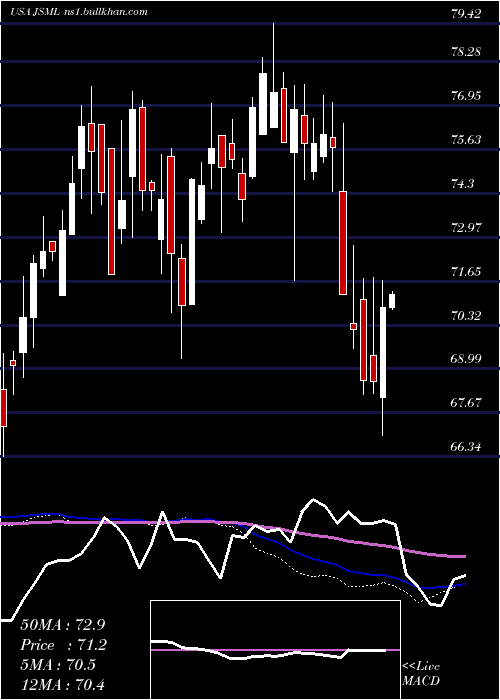Click the 5MA : 70.5 readout
This screenshot has height=700, width=500.
tap(58, 665)
